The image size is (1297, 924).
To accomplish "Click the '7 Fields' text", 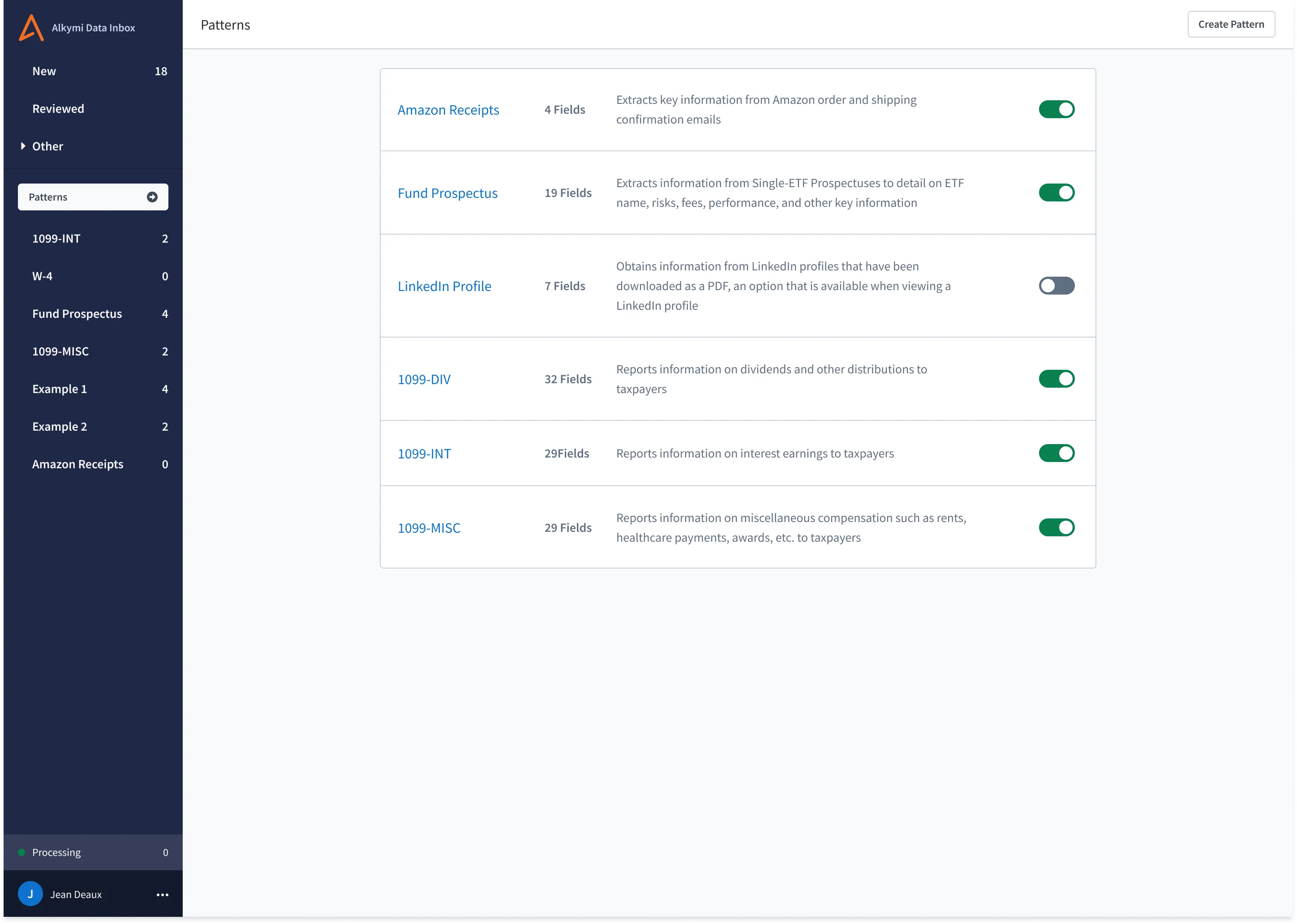I will click(565, 286).
